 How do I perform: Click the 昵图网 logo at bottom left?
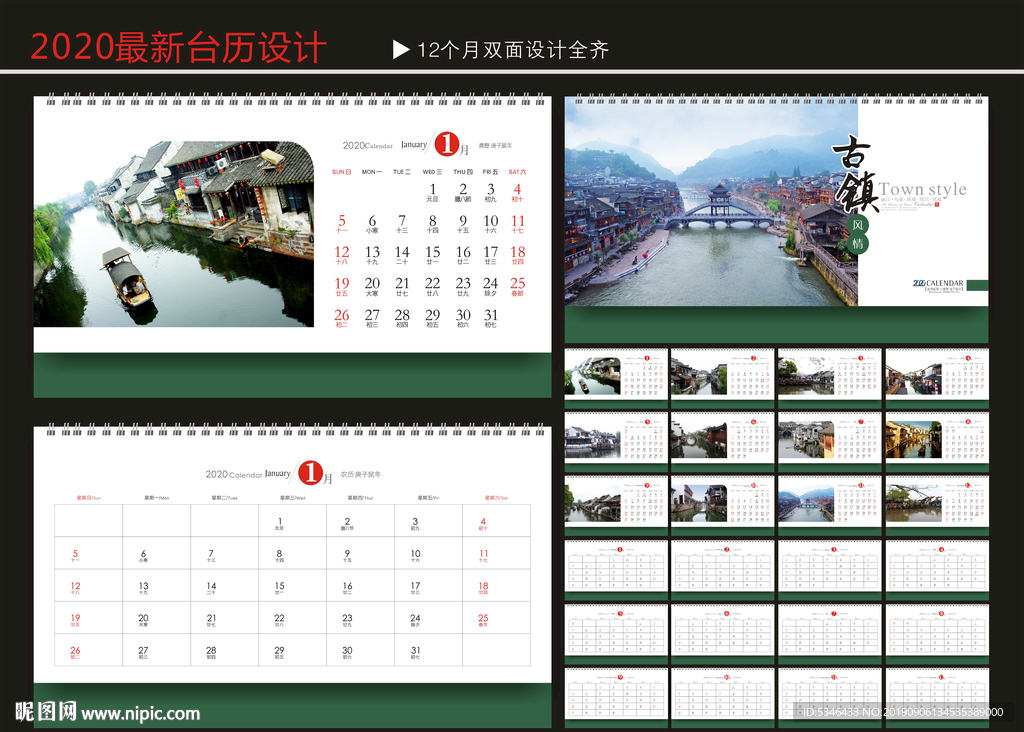[x=46, y=712]
